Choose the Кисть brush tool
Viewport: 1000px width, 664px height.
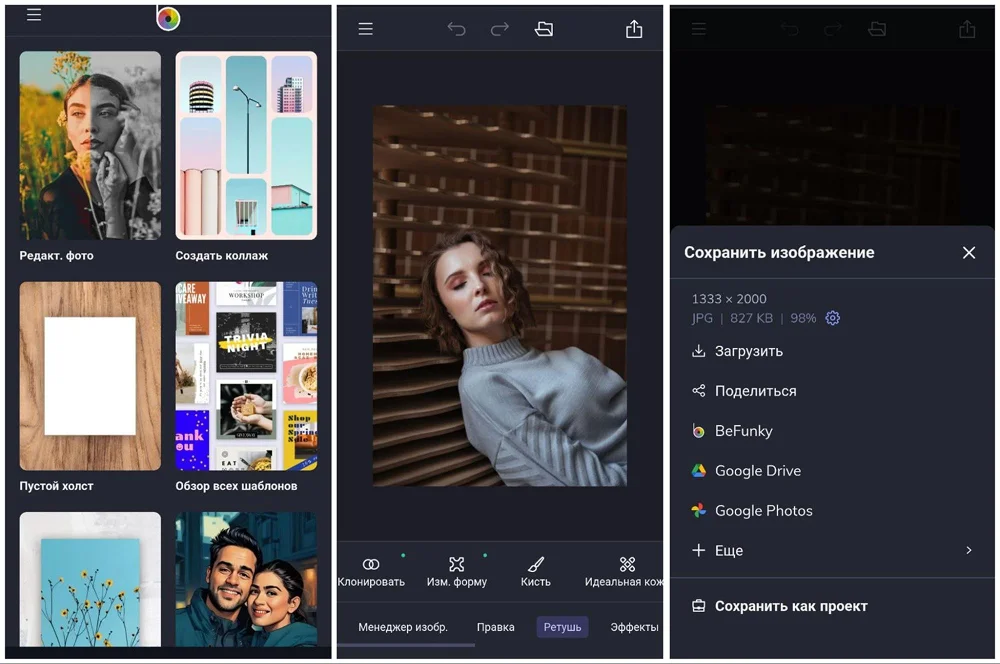coord(536,571)
